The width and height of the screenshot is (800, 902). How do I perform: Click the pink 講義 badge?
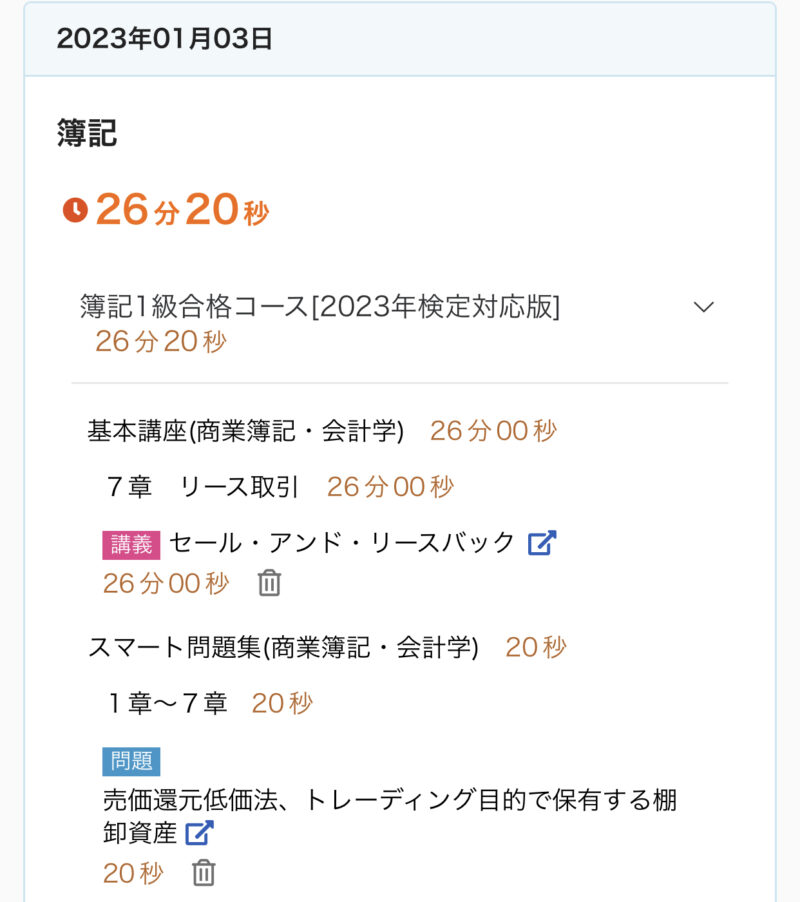(x=131, y=544)
